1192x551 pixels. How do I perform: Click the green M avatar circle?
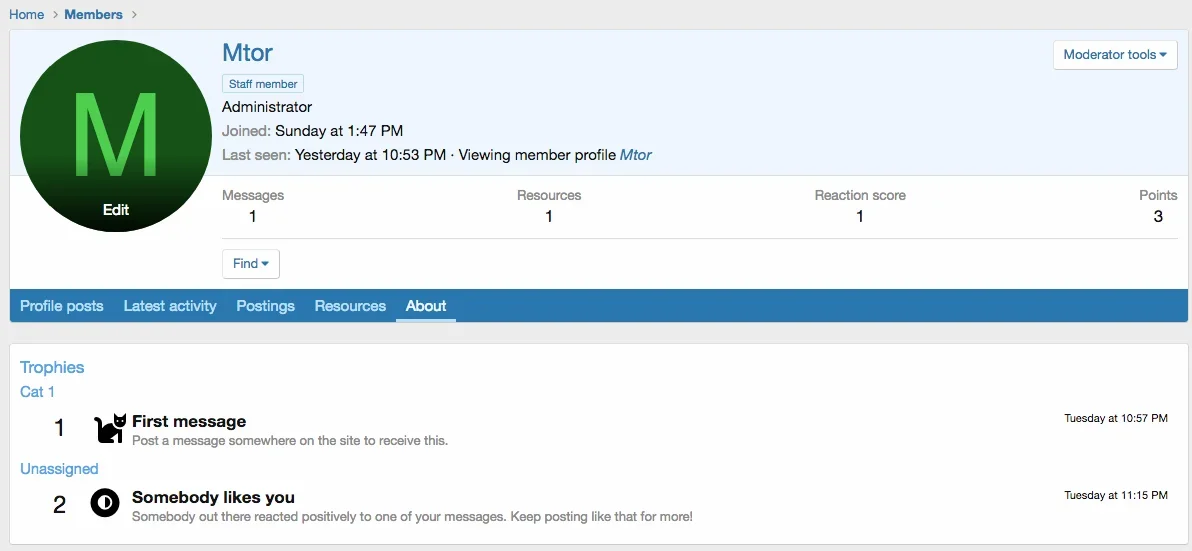(x=116, y=136)
